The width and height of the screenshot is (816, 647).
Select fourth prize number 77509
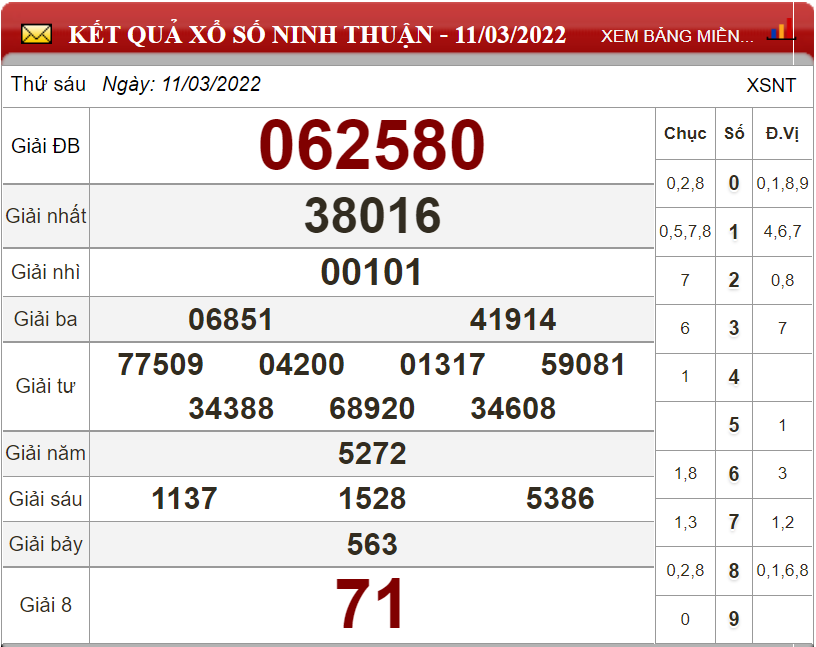click(160, 365)
